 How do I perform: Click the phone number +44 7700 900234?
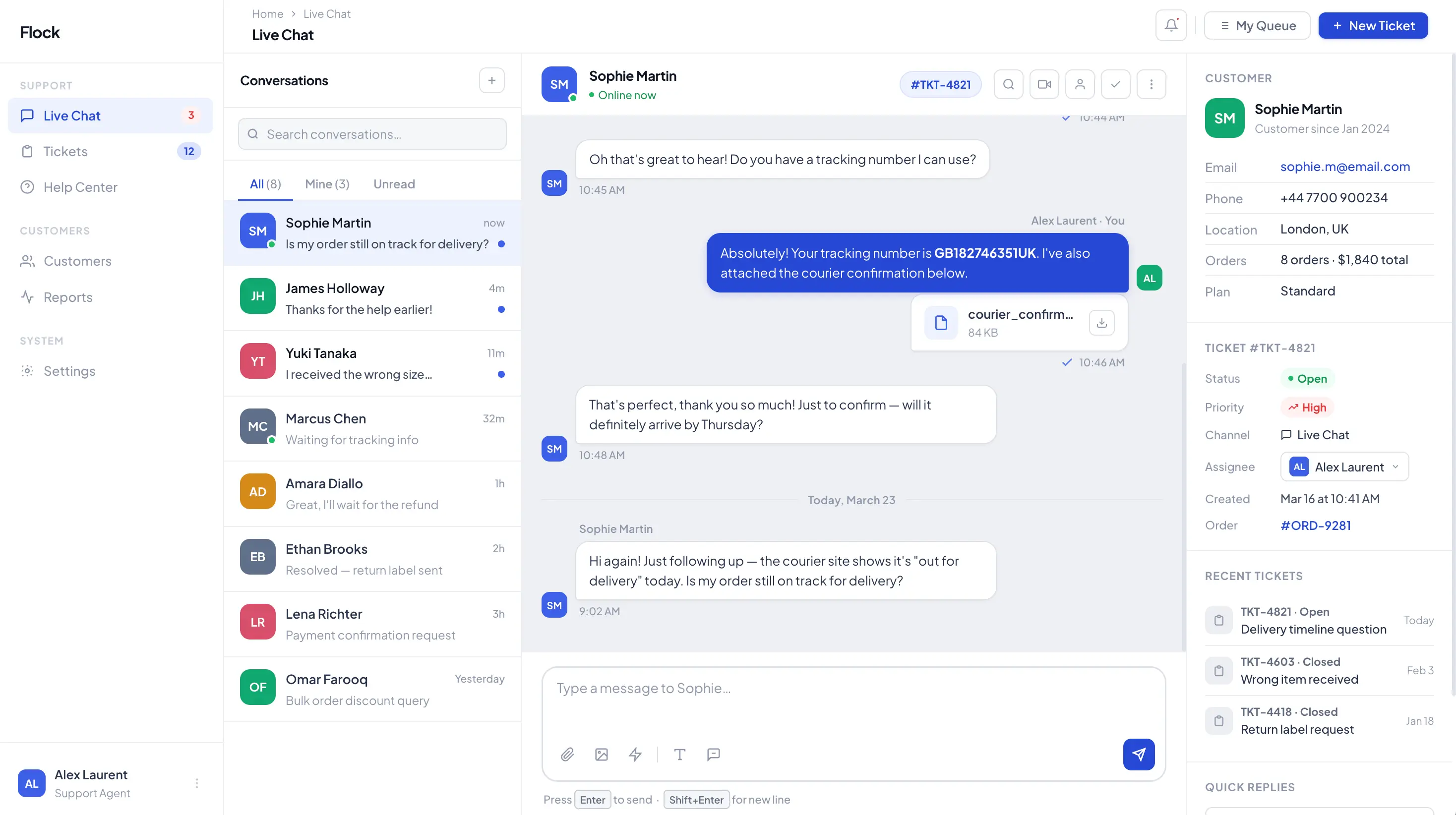tap(1334, 198)
